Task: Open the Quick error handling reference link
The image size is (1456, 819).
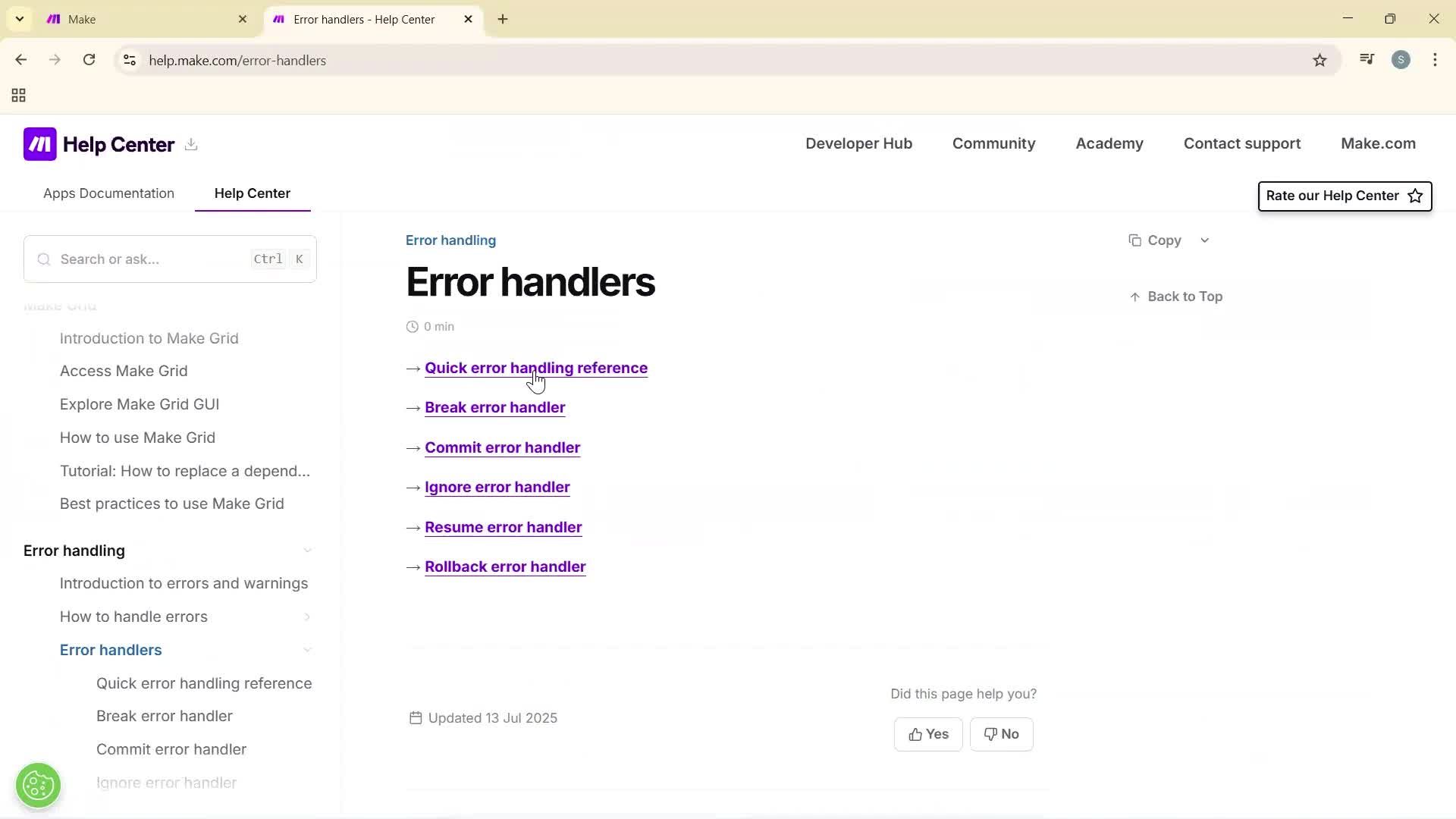Action: click(536, 368)
